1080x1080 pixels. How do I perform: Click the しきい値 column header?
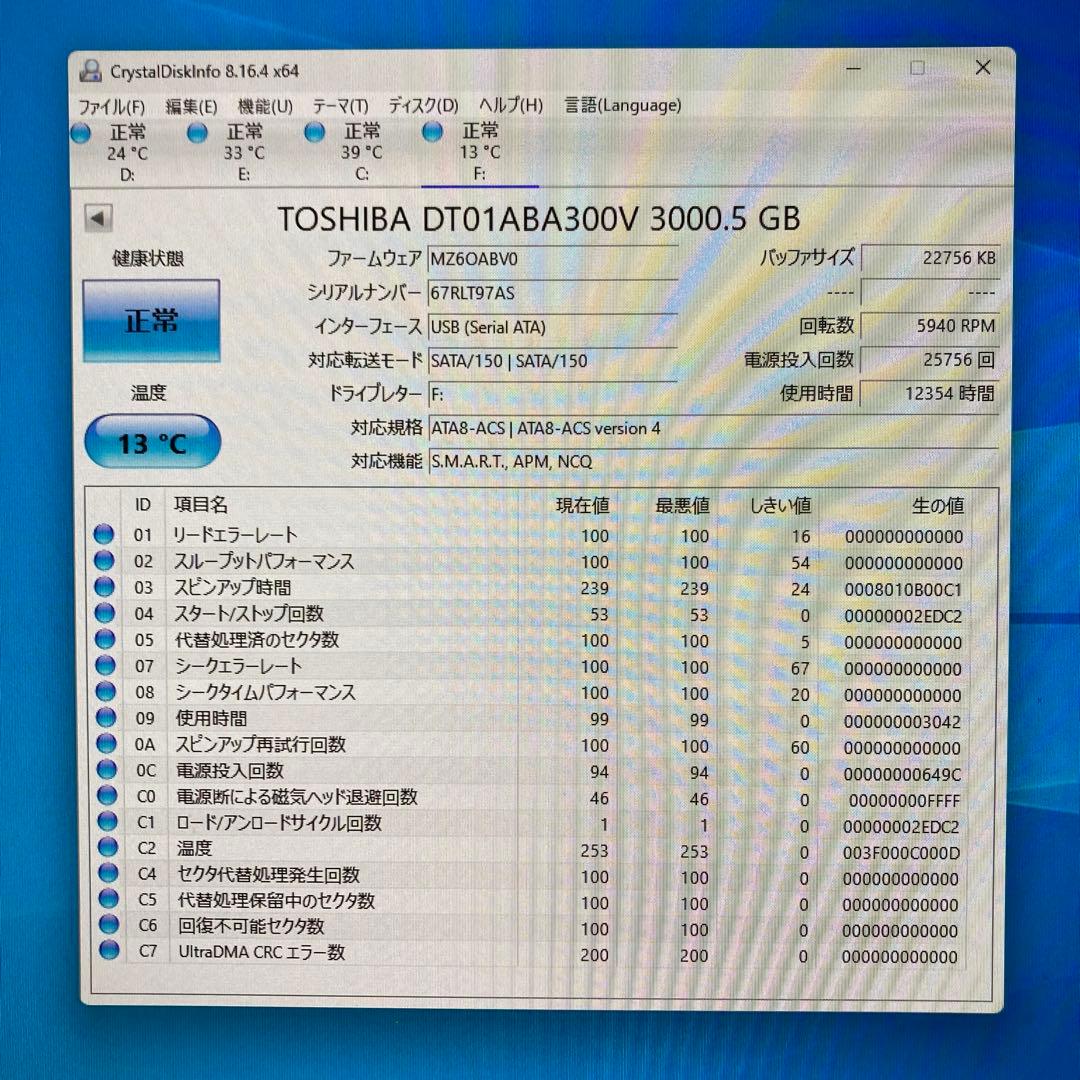coord(780,506)
